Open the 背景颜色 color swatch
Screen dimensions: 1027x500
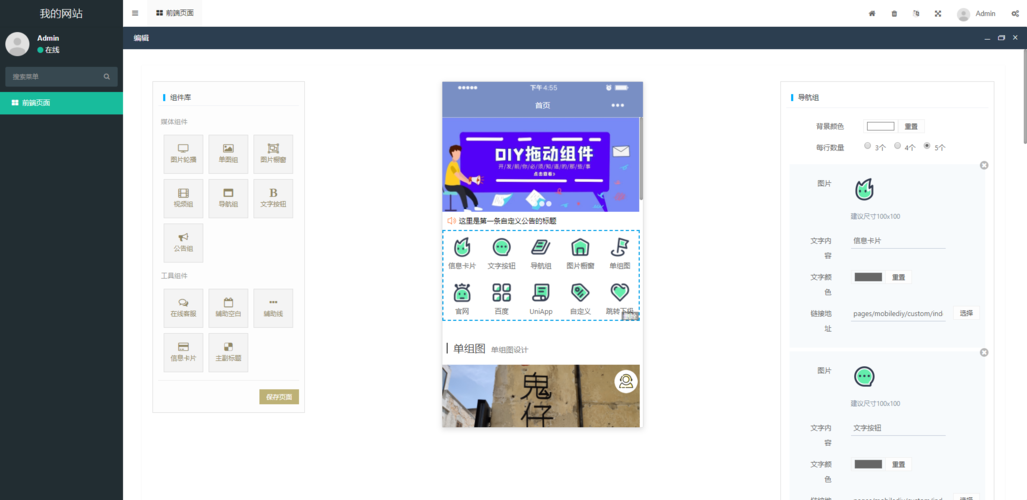880,126
